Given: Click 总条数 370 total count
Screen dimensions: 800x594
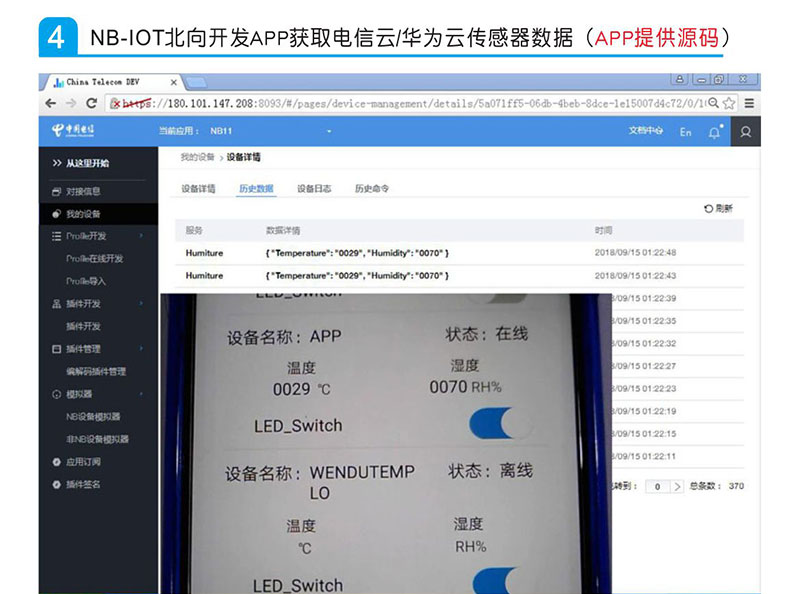Looking at the screenshot, I should [716, 486].
